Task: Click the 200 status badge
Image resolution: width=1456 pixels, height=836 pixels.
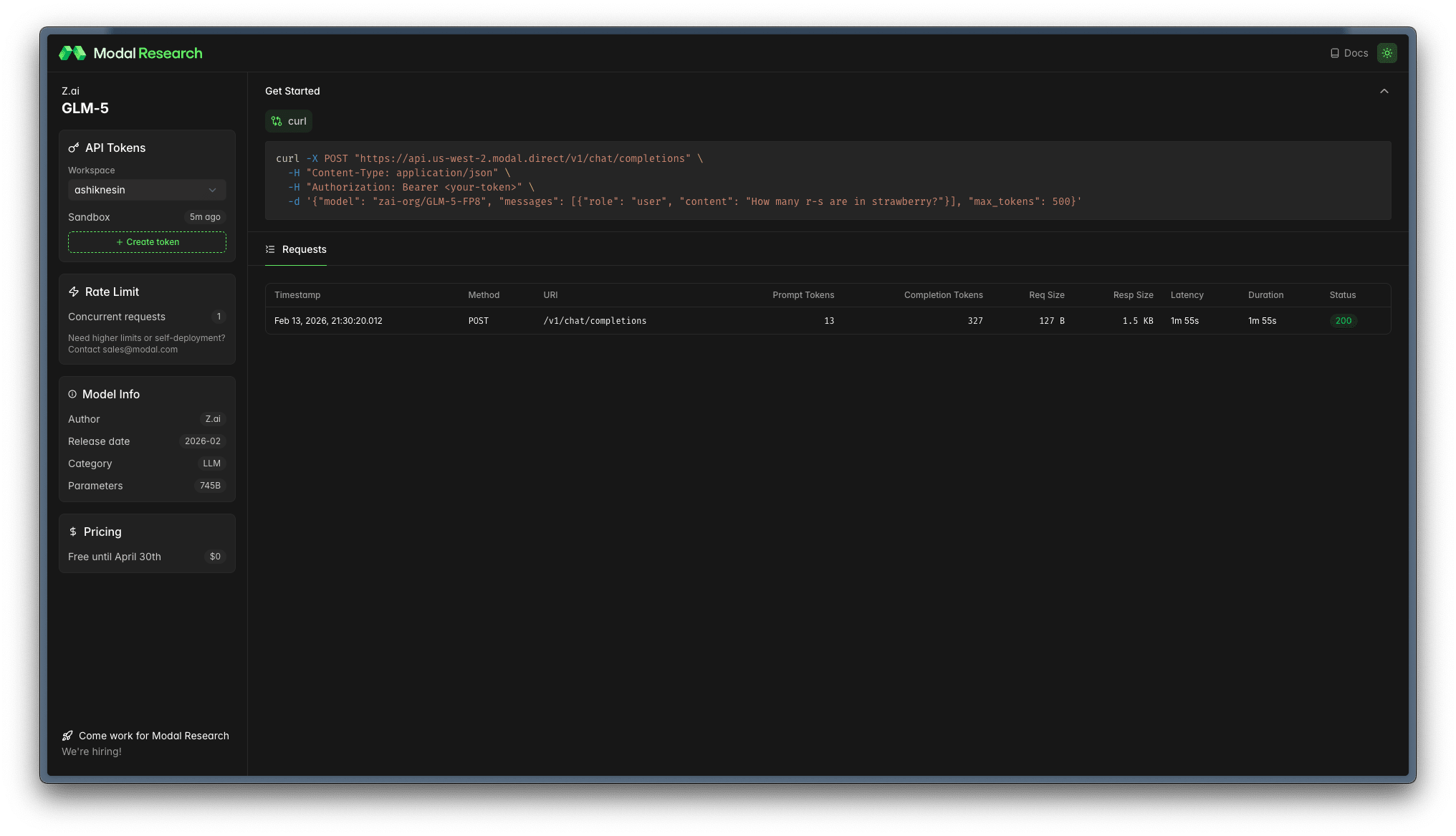Action: pos(1343,321)
